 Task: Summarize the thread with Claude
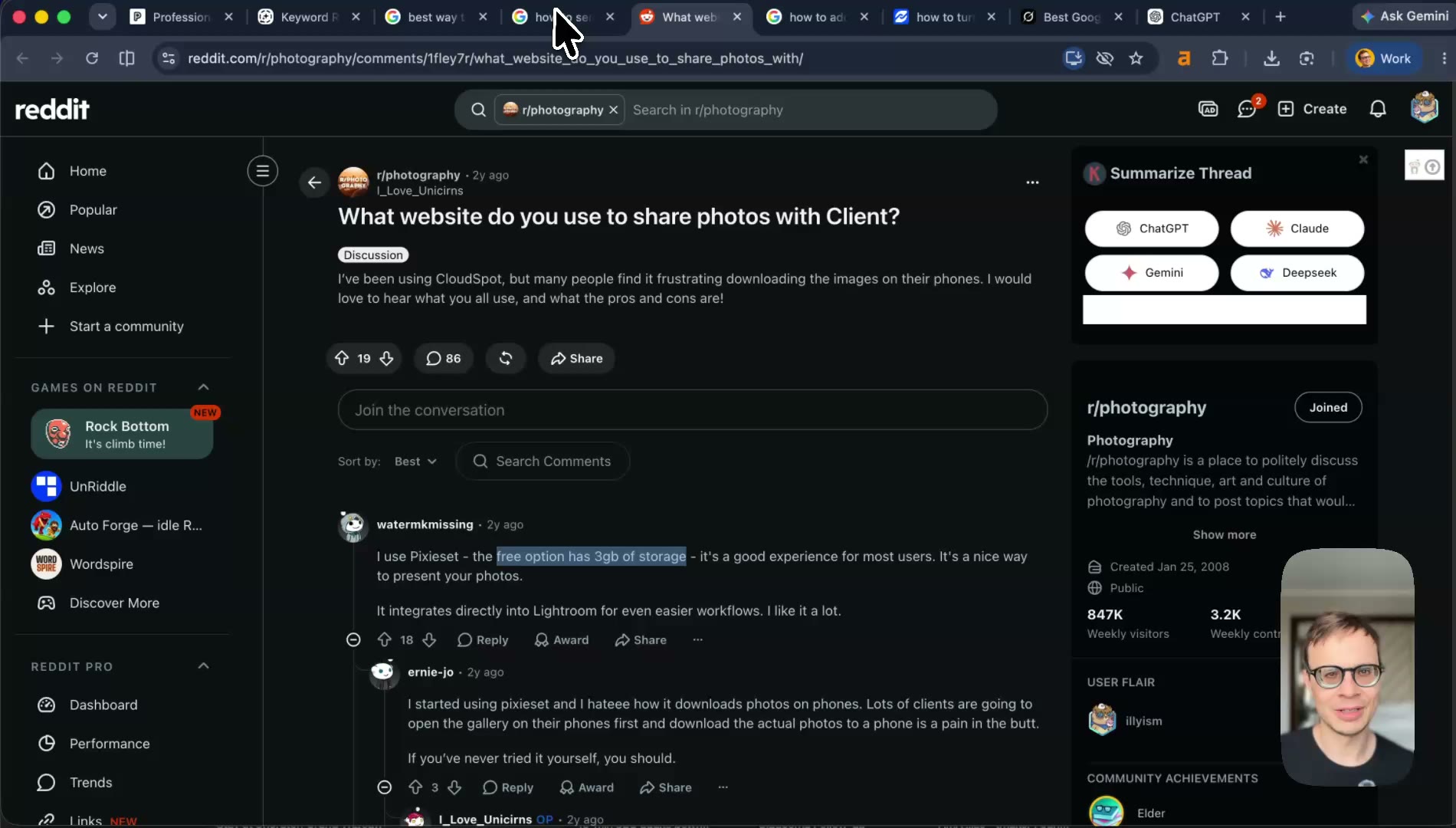pos(1297,228)
